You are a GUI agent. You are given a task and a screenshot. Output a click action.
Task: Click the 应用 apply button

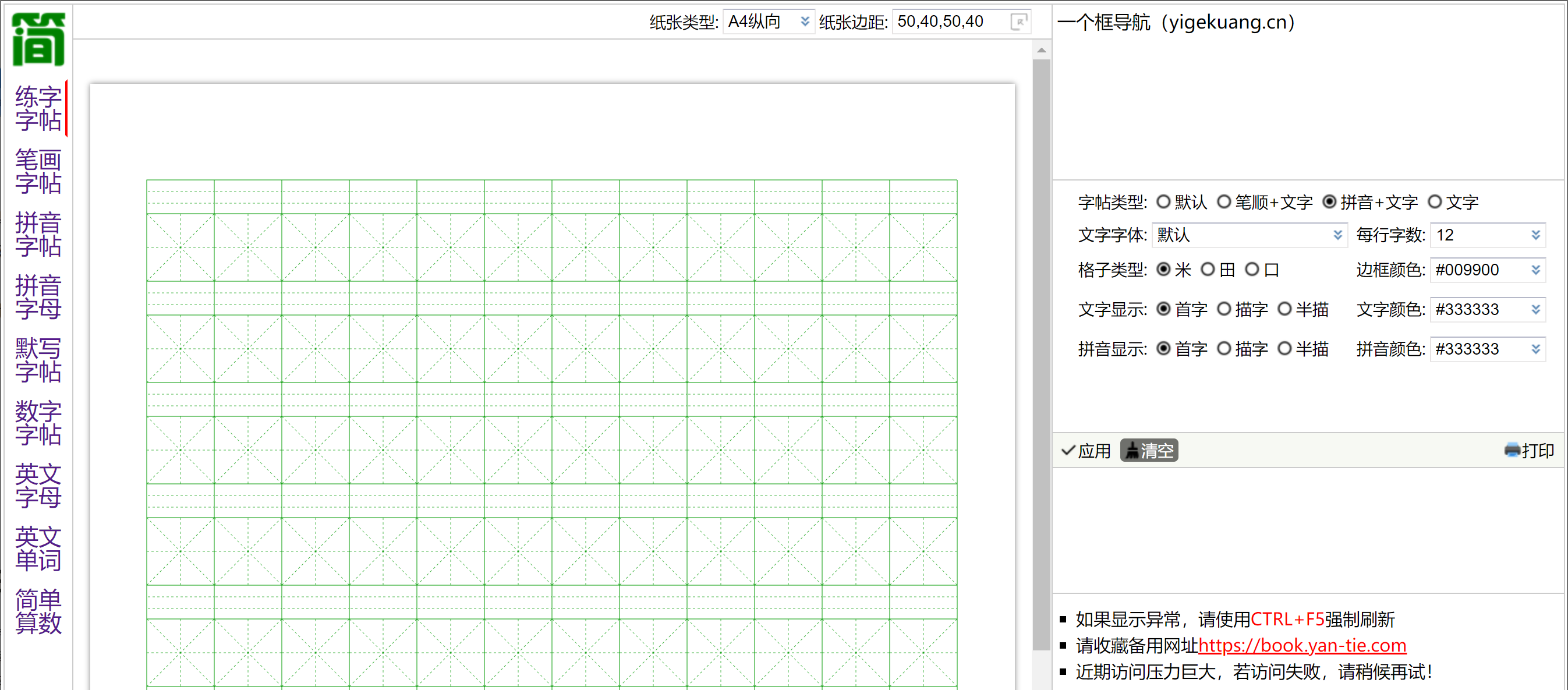(1086, 451)
